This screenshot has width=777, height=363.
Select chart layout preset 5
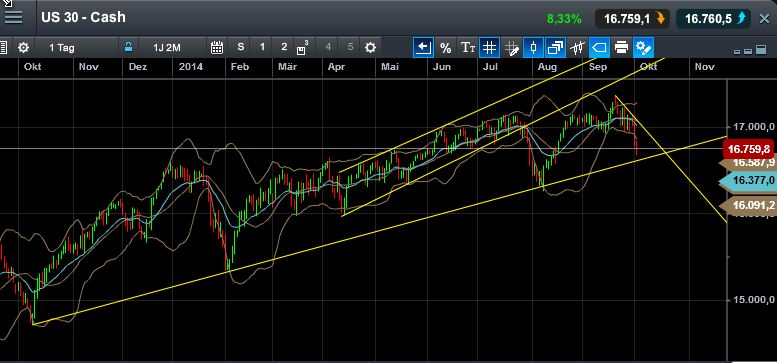pyautogui.click(x=350, y=48)
